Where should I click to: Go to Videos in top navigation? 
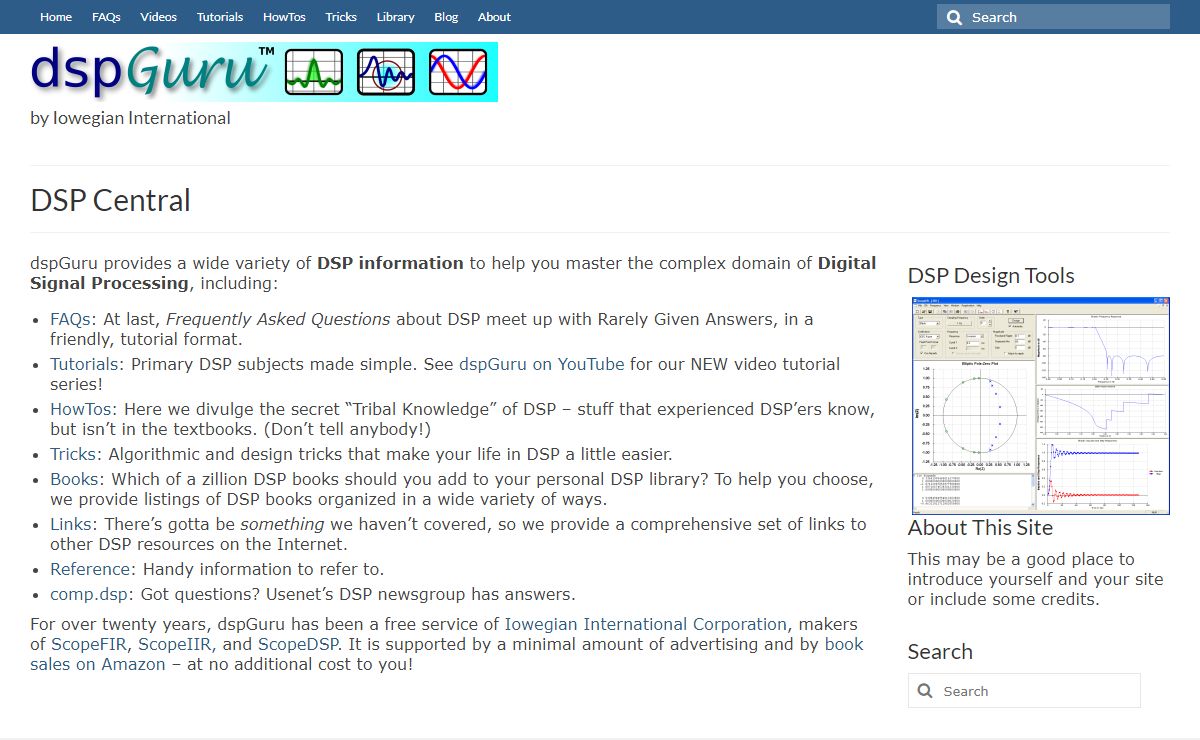[159, 17]
